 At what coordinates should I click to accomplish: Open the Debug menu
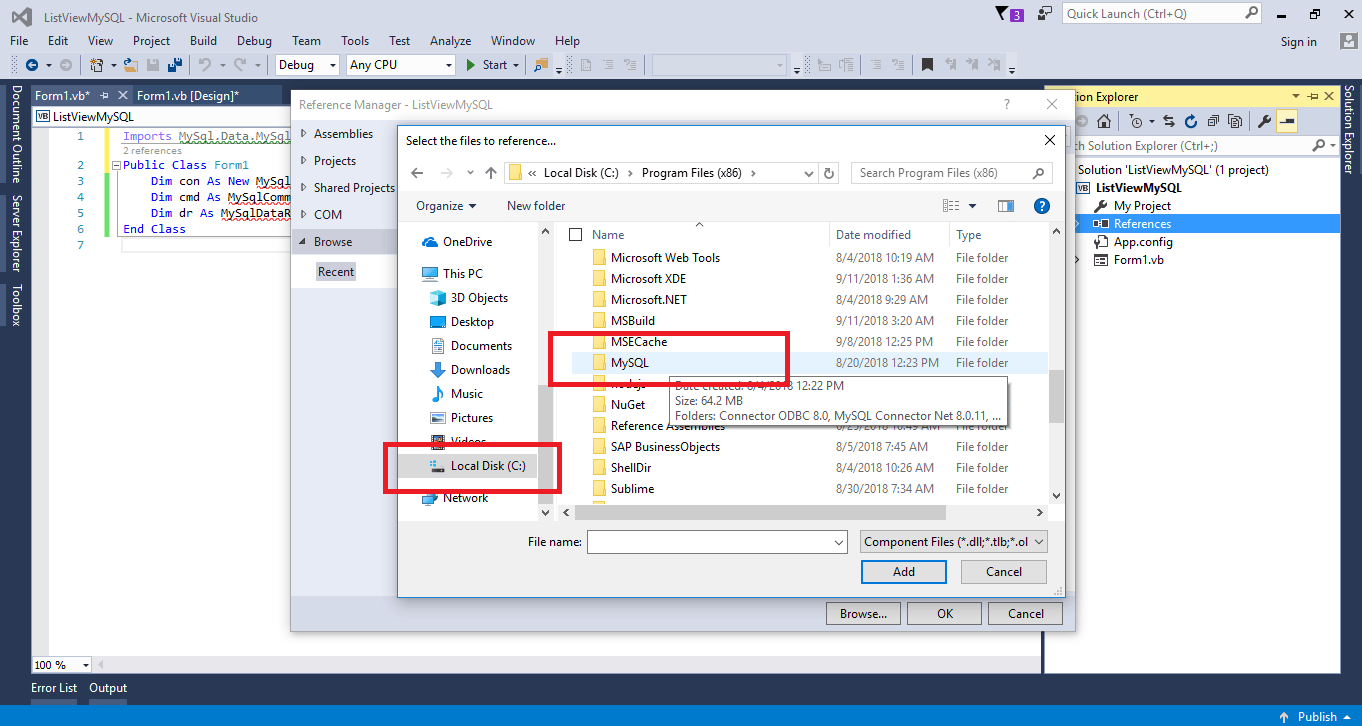tap(254, 41)
